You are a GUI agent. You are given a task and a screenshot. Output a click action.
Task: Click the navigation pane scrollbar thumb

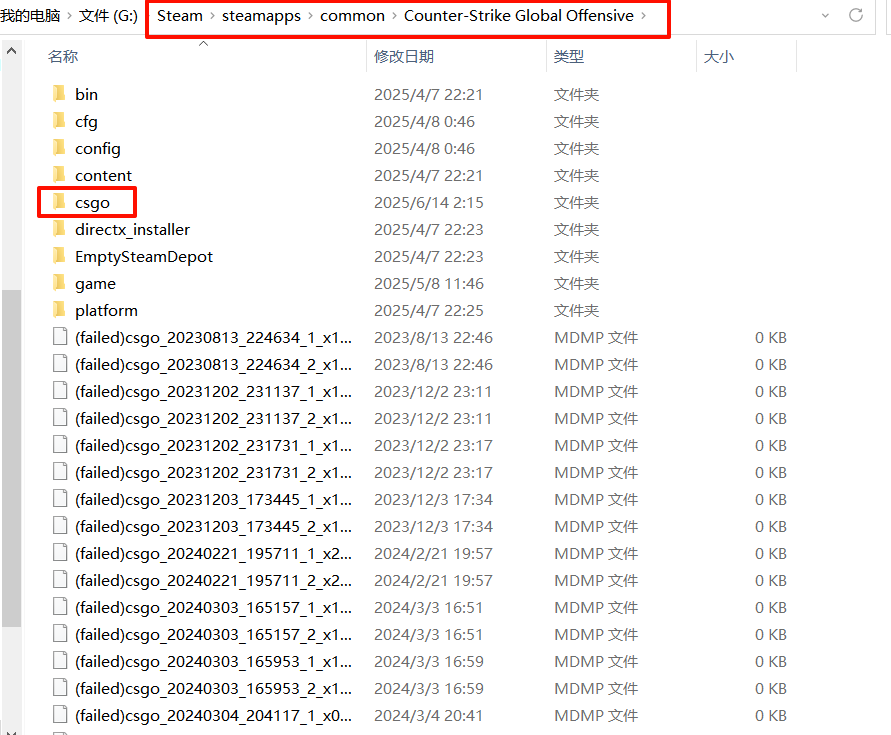pos(11,458)
